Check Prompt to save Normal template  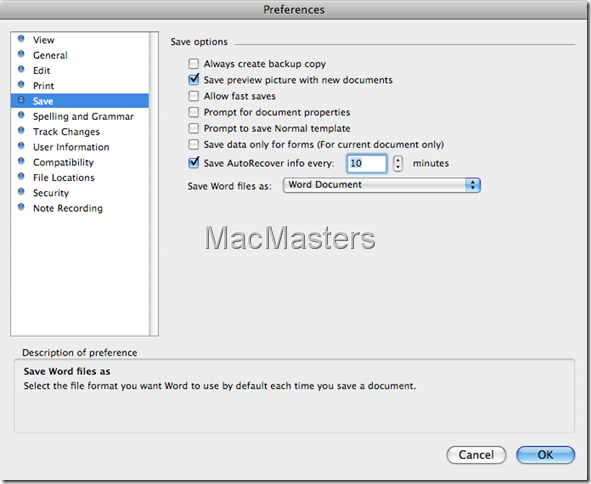pyautogui.click(x=194, y=128)
